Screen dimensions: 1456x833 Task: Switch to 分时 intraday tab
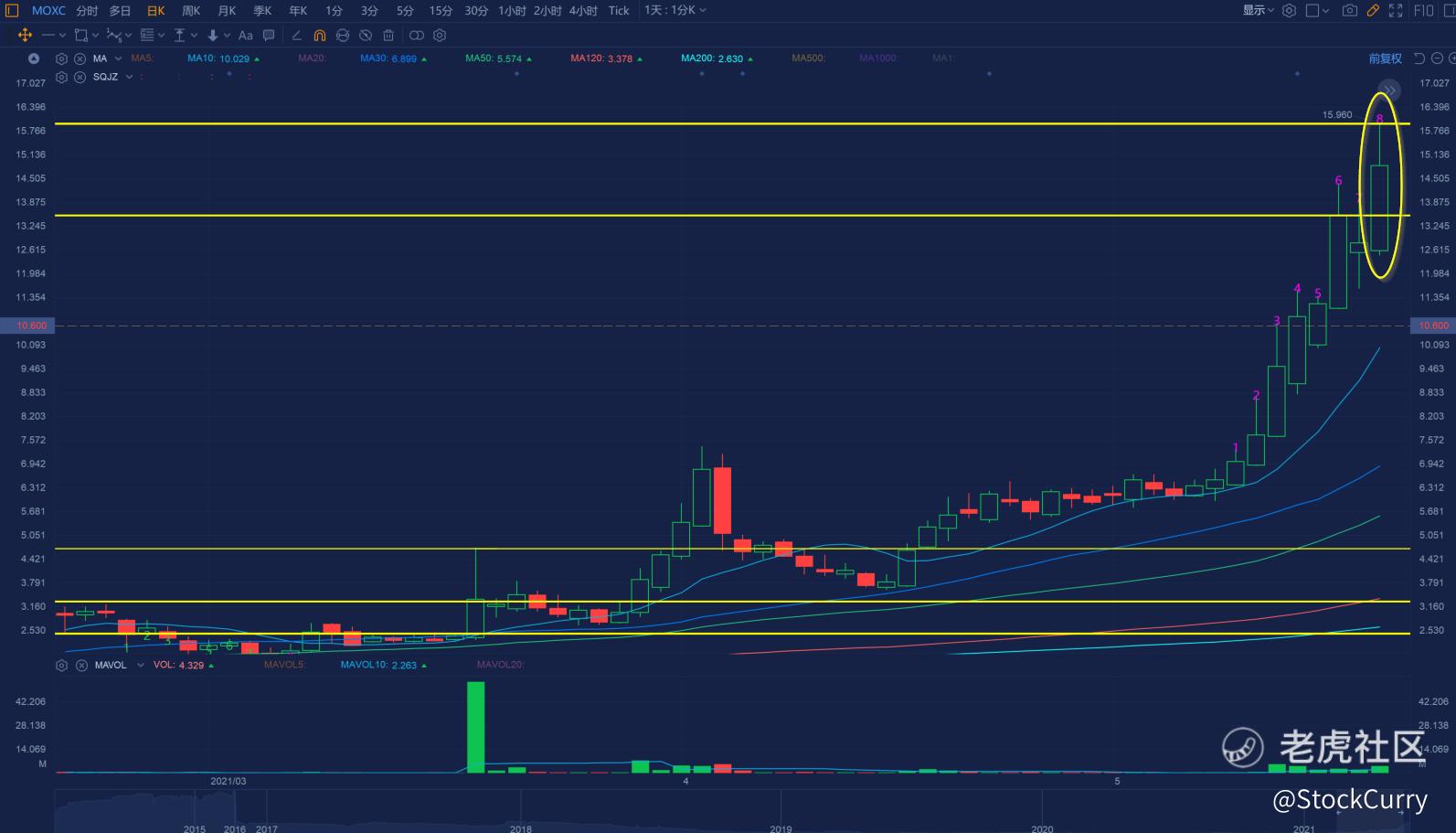pyautogui.click(x=87, y=10)
